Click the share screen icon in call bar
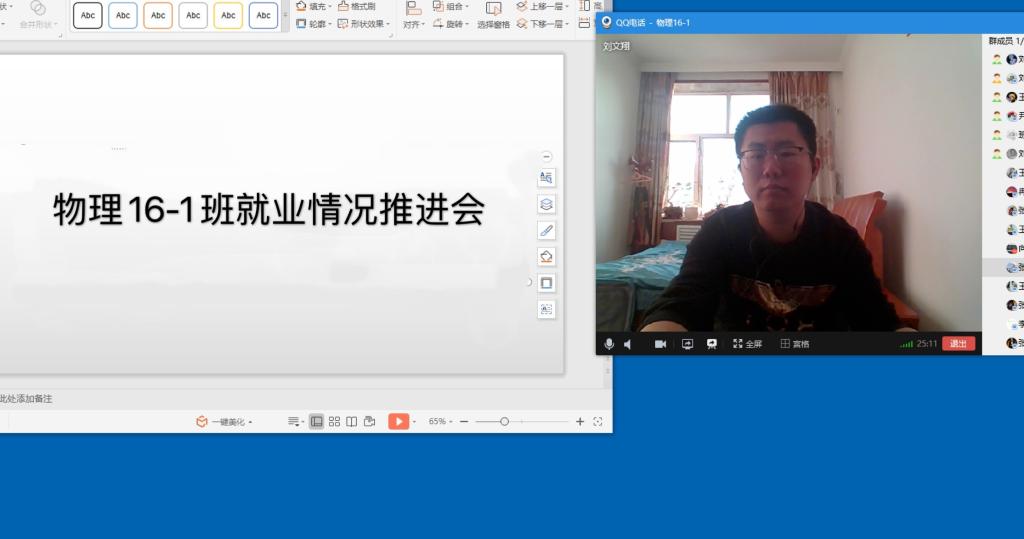The height and width of the screenshot is (539, 1024). point(688,344)
